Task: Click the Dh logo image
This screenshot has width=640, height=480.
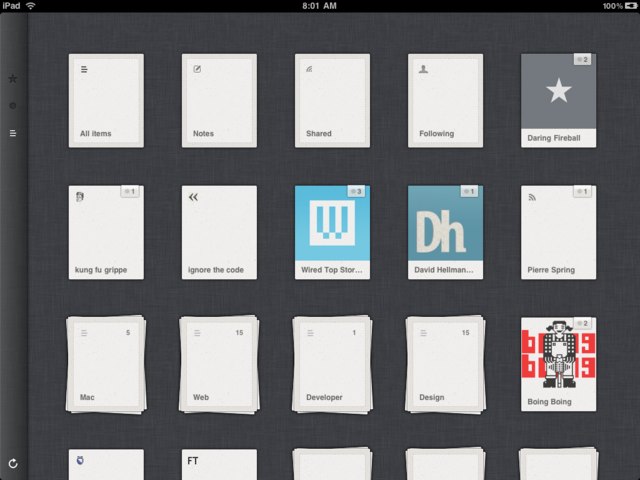Action: pos(443,231)
